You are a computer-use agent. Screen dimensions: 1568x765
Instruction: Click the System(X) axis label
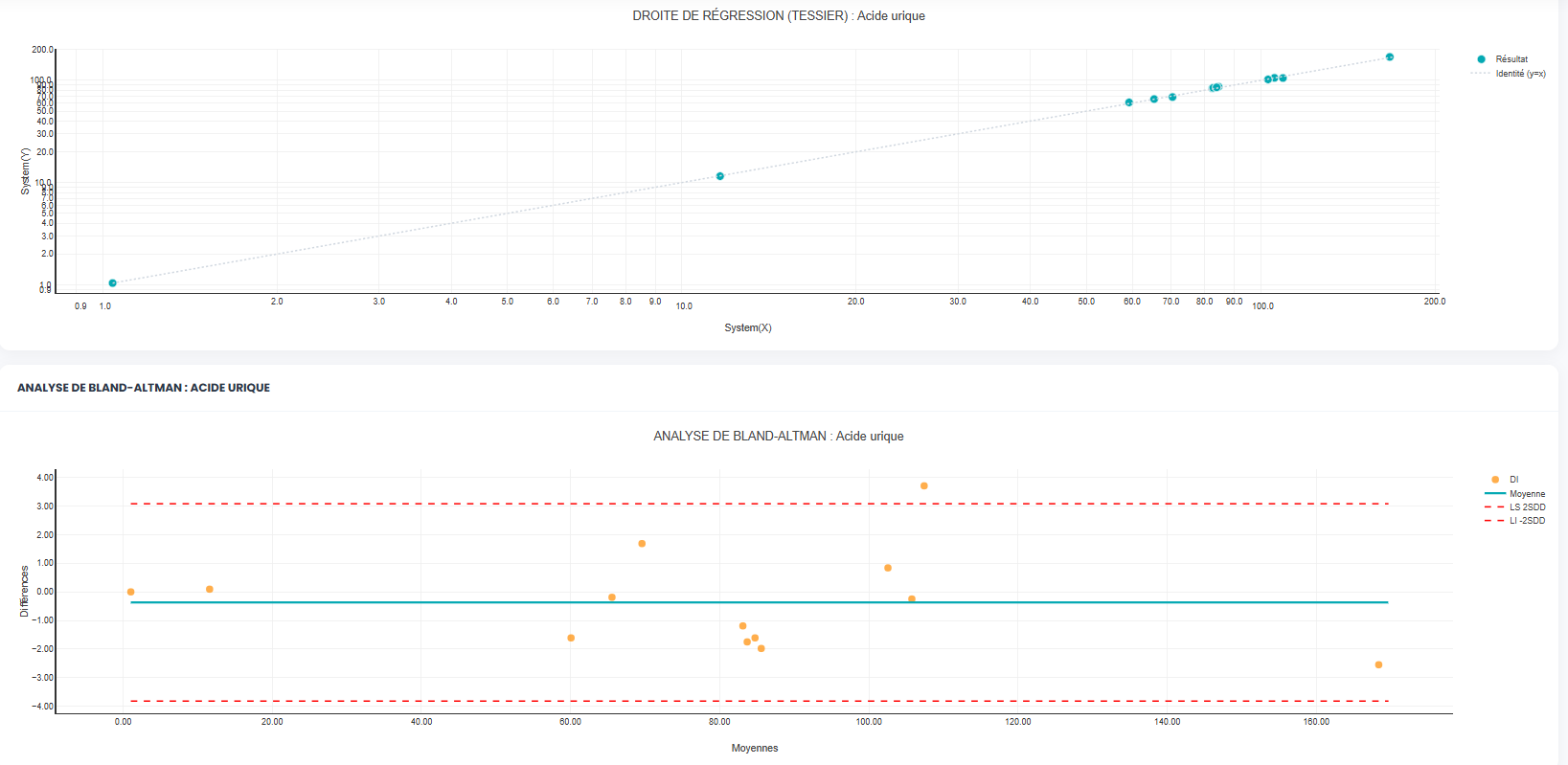[x=747, y=327]
